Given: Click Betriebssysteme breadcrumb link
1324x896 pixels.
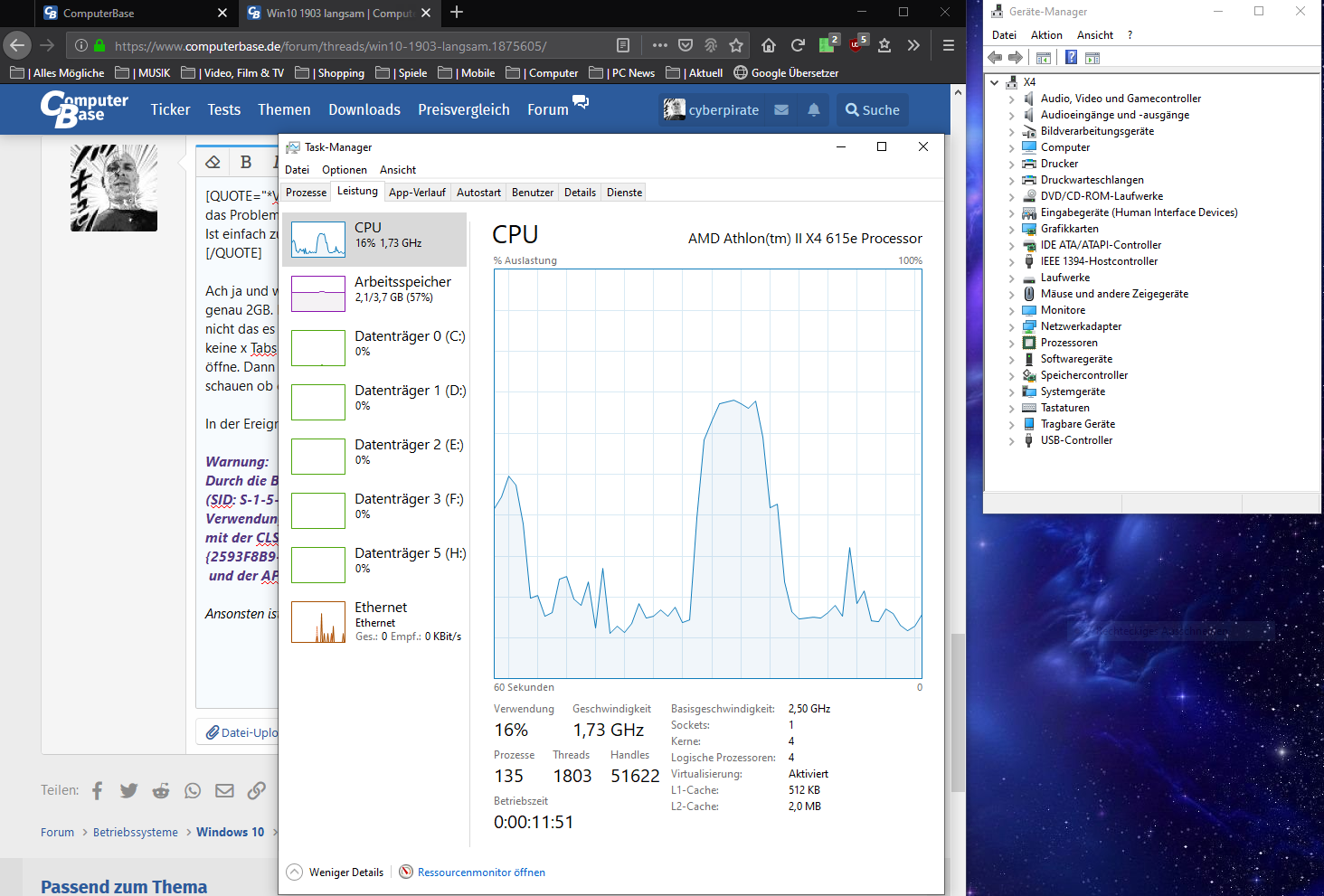Looking at the screenshot, I should [136, 833].
